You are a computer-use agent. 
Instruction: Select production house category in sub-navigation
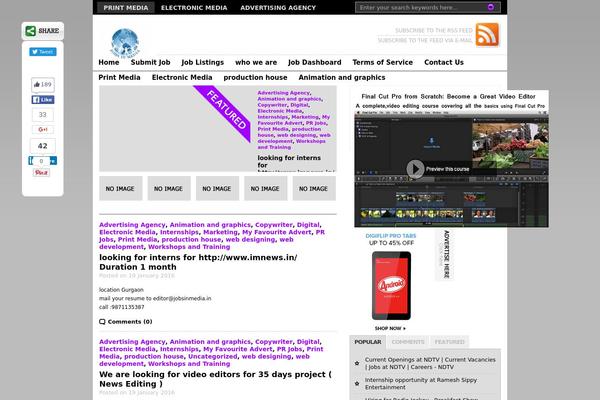(255, 77)
